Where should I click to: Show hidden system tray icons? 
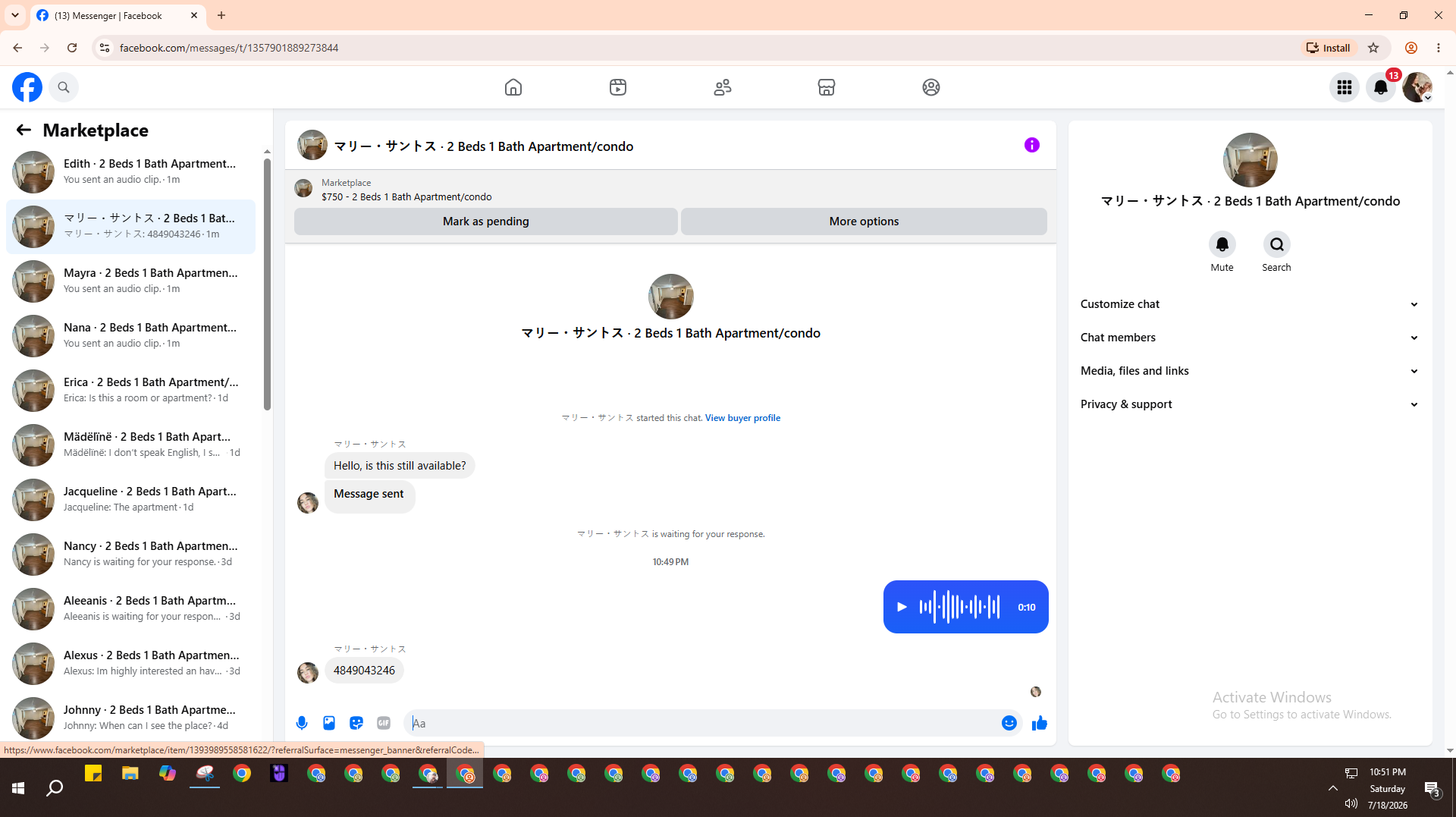click(x=1333, y=788)
